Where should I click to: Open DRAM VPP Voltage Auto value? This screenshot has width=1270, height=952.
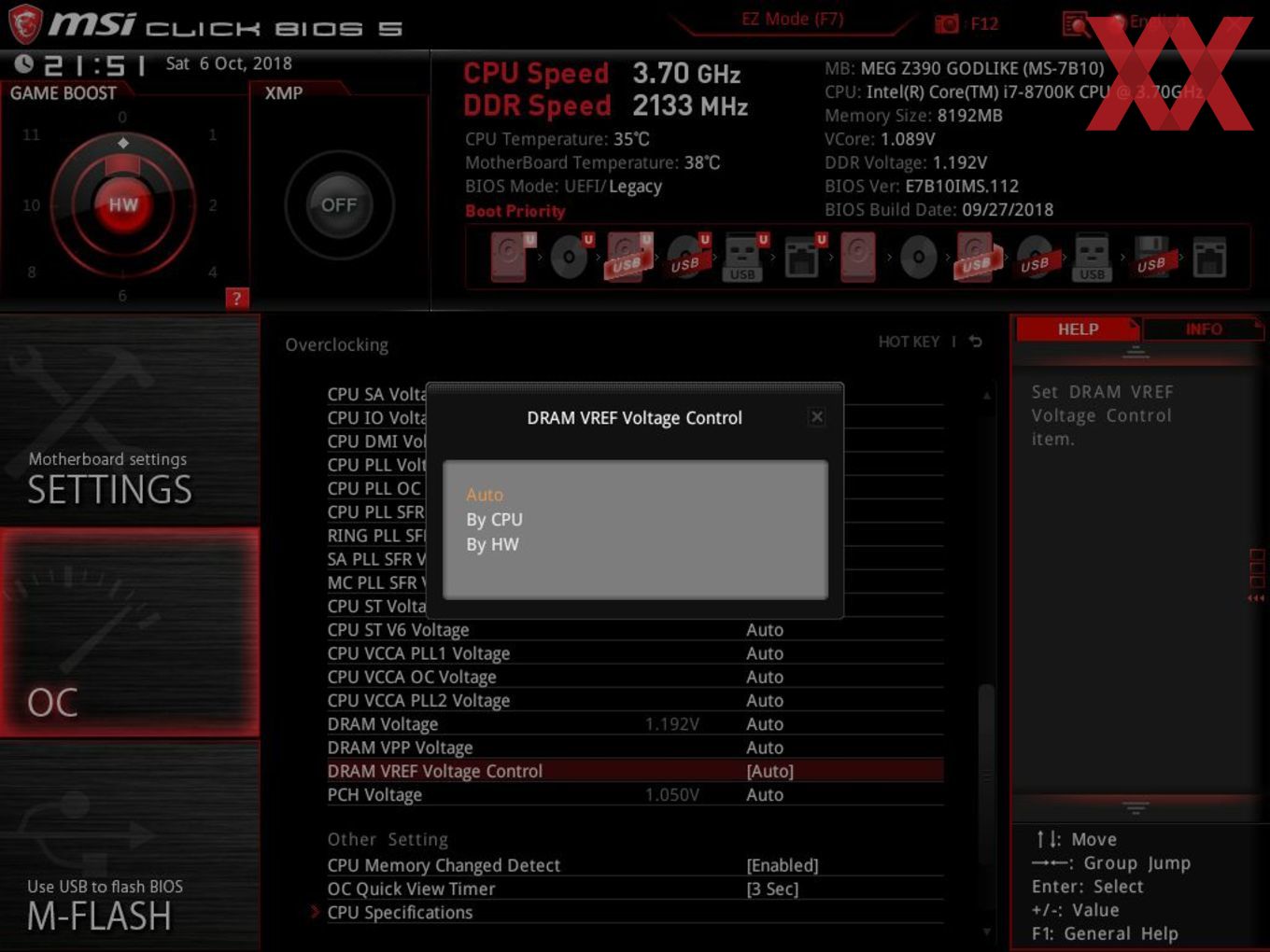tap(765, 748)
